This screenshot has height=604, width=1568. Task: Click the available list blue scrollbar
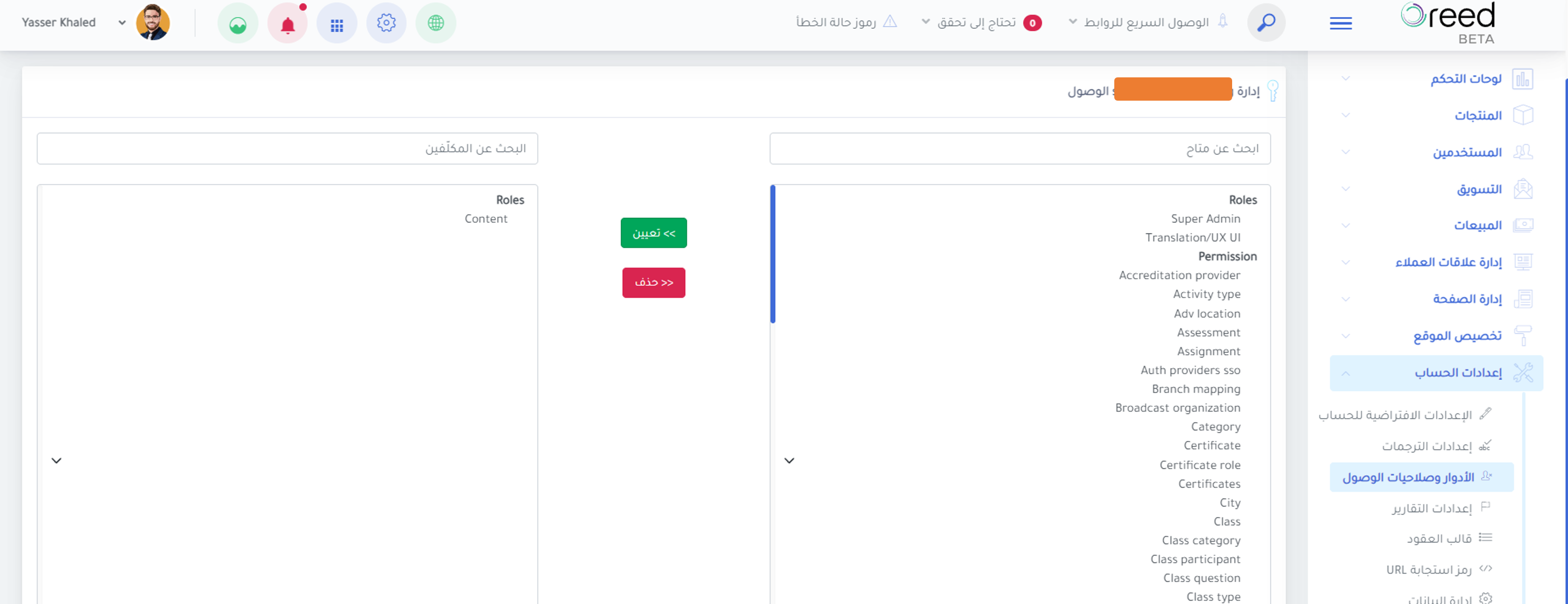[x=772, y=254]
